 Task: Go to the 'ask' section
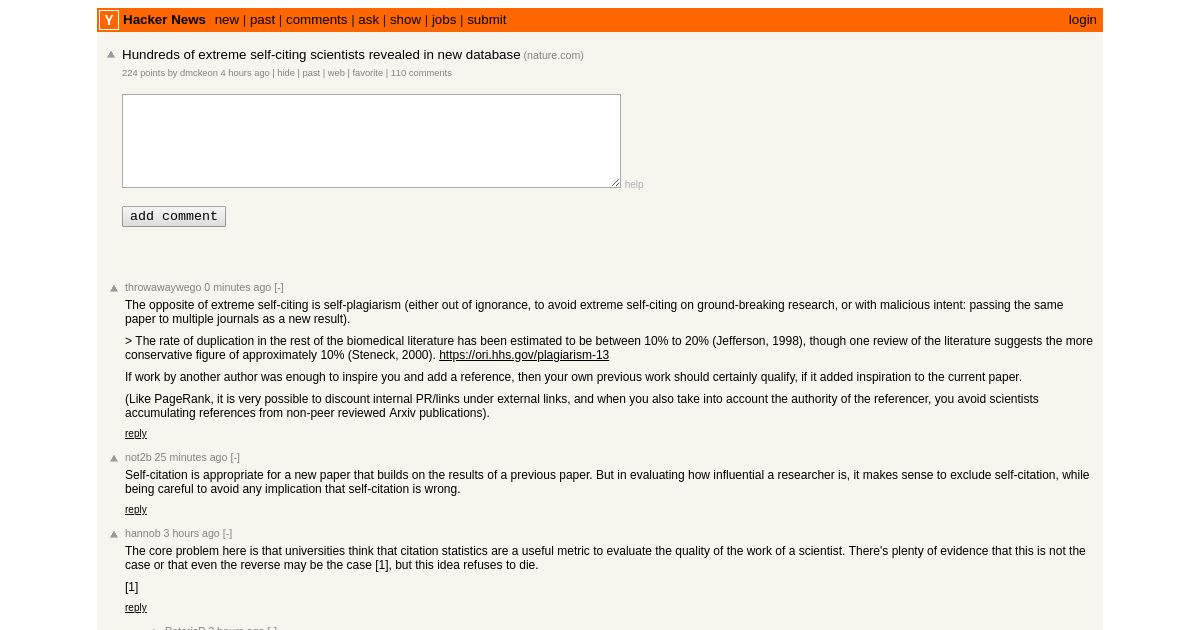(369, 20)
